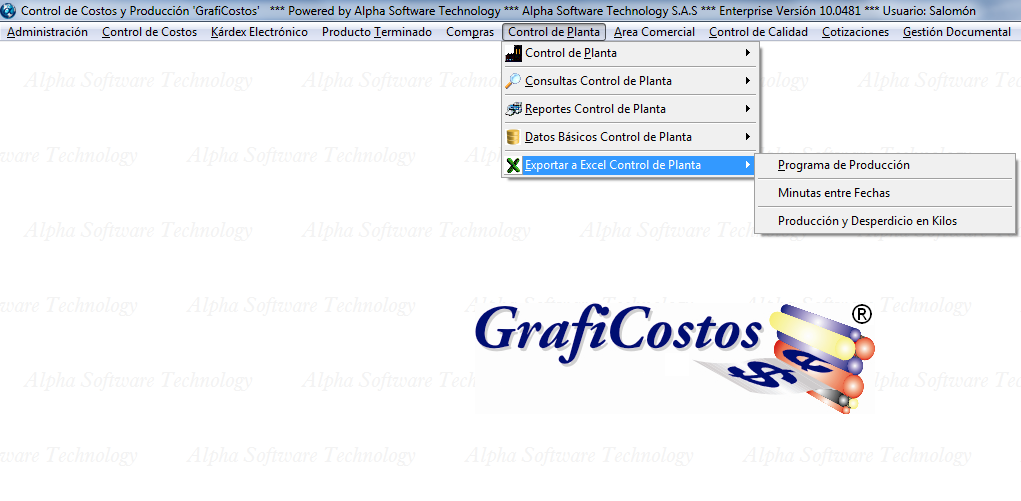The width and height of the screenshot is (1021, 501).
Task: Select Programa de Producción export option
Action: [x=843, y=165]
